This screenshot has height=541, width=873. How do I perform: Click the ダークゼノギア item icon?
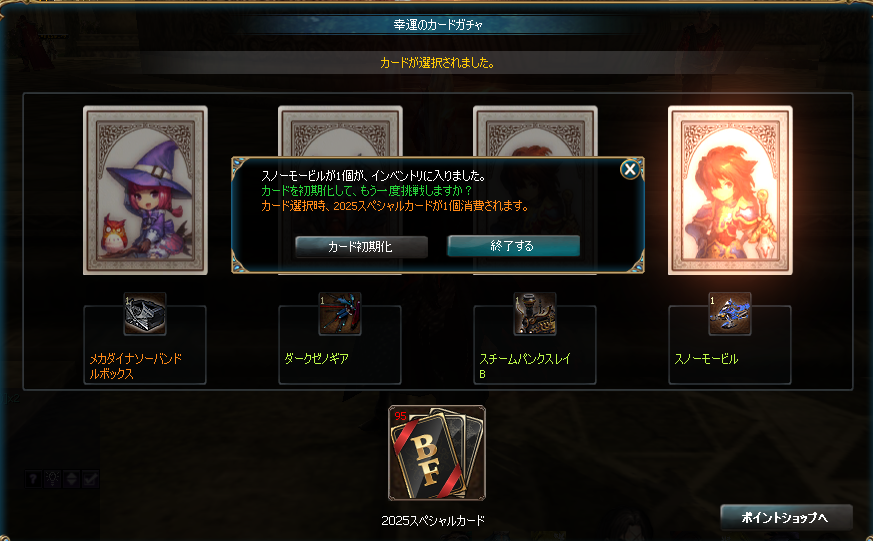(x=340, y=314)
